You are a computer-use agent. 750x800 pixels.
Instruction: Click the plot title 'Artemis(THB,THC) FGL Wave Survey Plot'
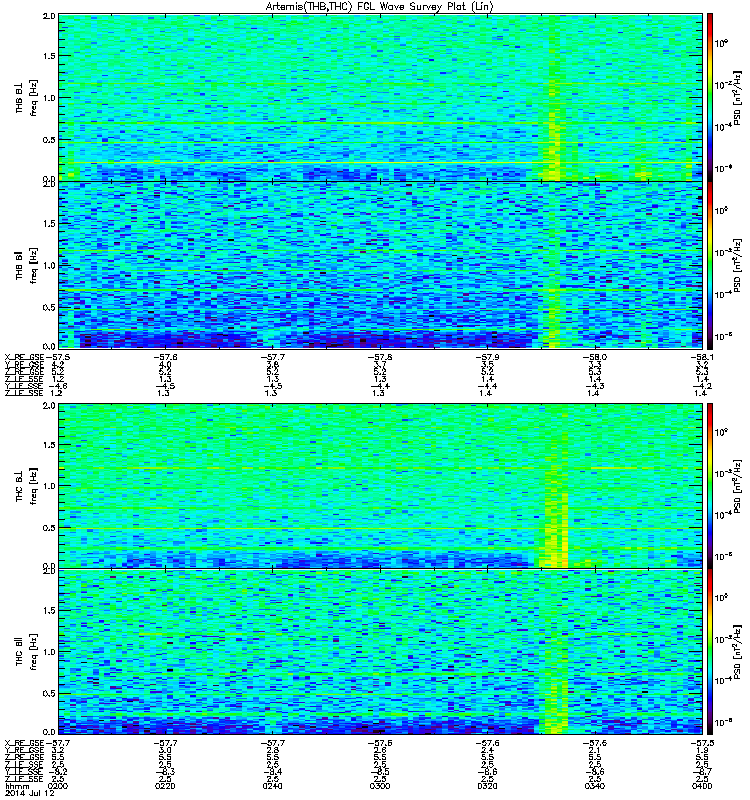coord(379,7)
